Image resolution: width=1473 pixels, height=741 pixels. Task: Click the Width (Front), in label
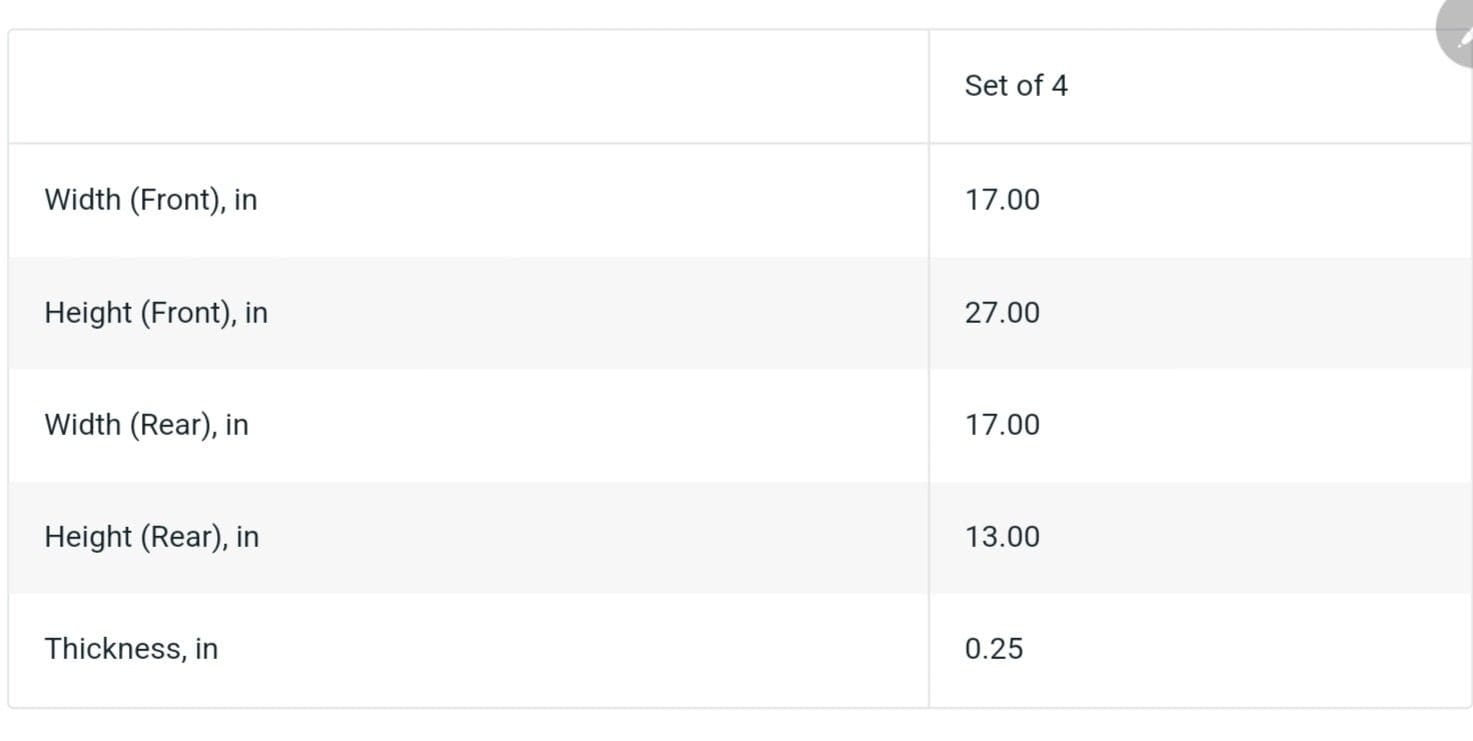[151, 200]
